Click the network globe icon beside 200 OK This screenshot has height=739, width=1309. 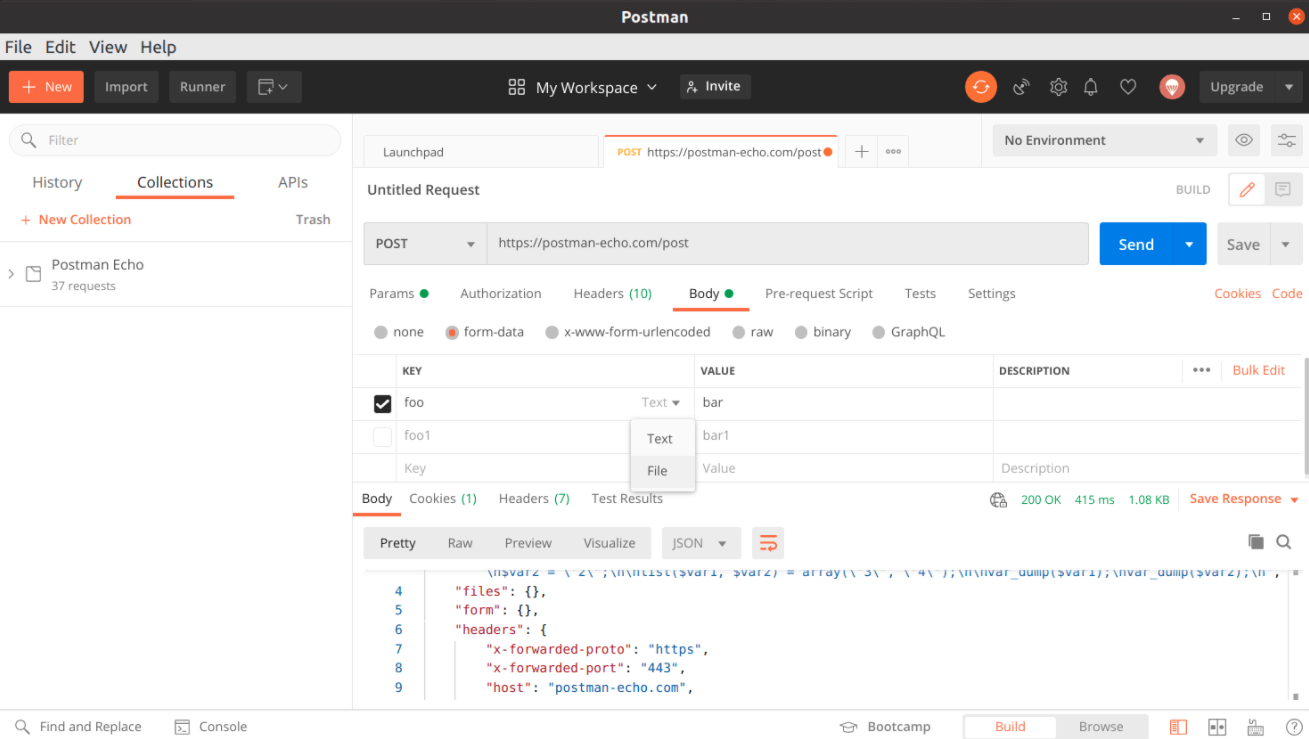click(x=997, y=500)
